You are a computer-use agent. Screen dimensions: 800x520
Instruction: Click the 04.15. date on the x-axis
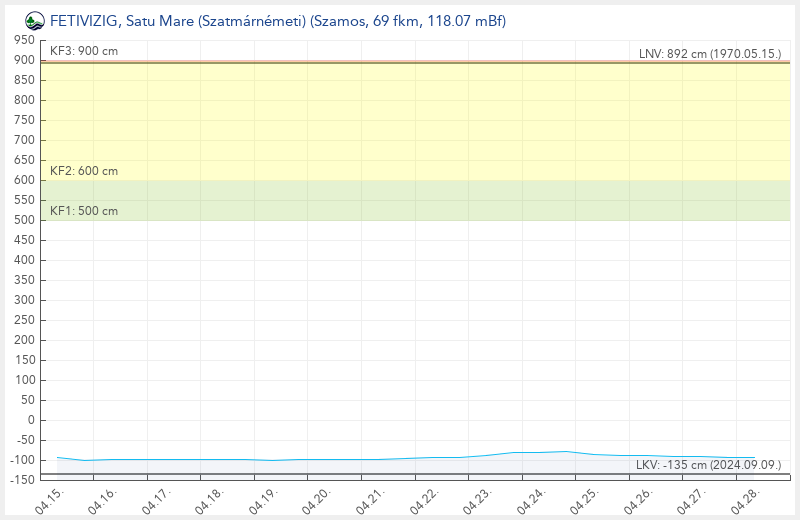tap(49, 499)
